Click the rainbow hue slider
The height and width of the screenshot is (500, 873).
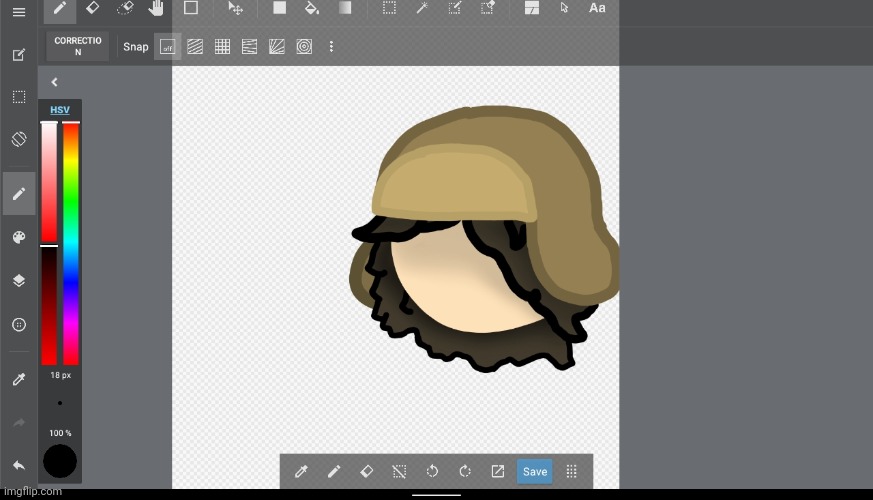[x=71, y=243]
